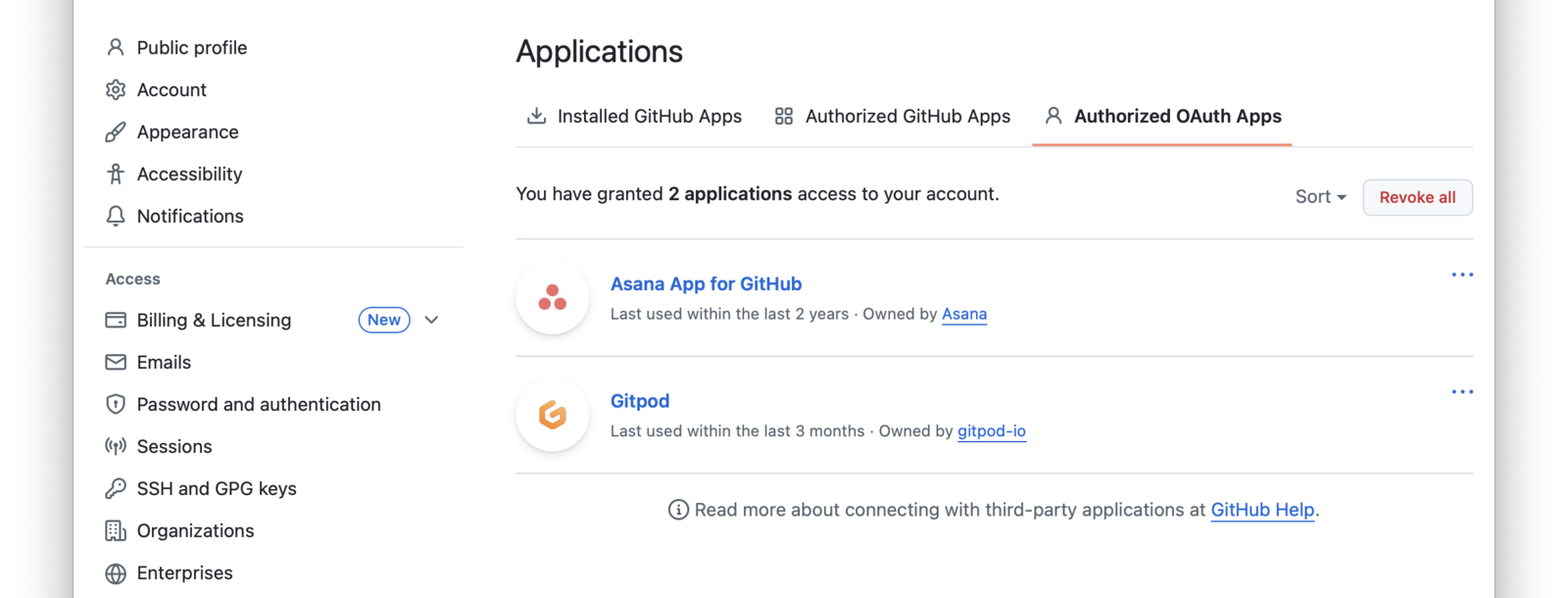Open the three-dot menu for Asana App
Viewport: 1568px width, 598px height.
tap(1462, 274)
